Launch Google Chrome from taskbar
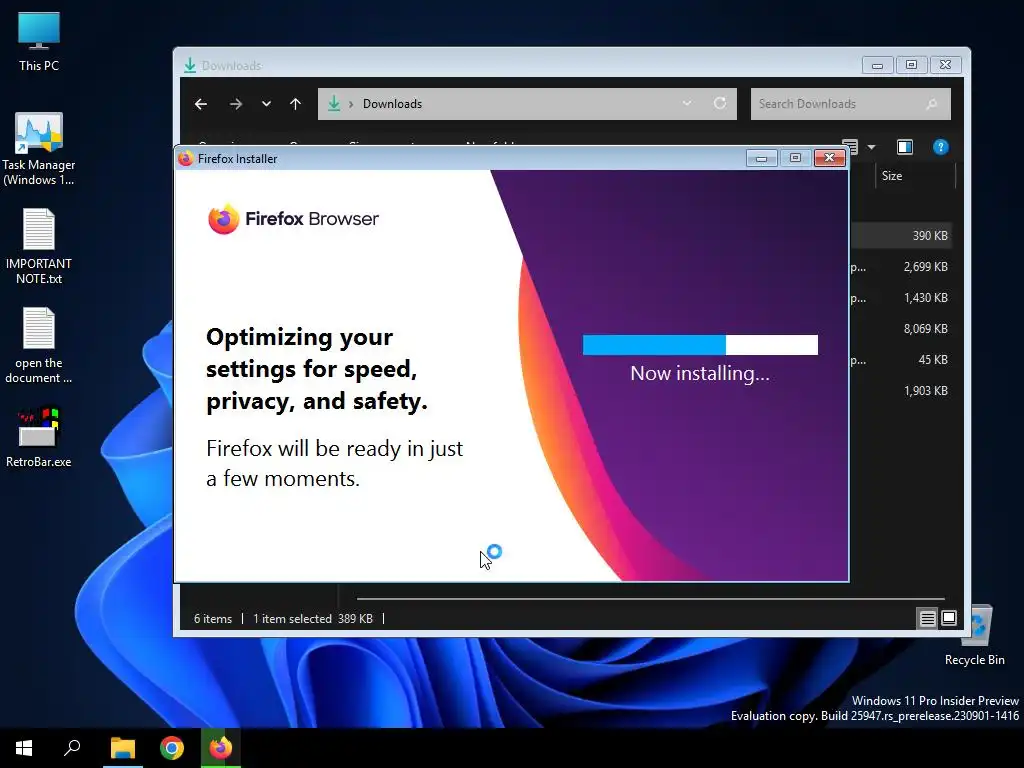This screenshot has height=768, width=1024. point(172,748)
